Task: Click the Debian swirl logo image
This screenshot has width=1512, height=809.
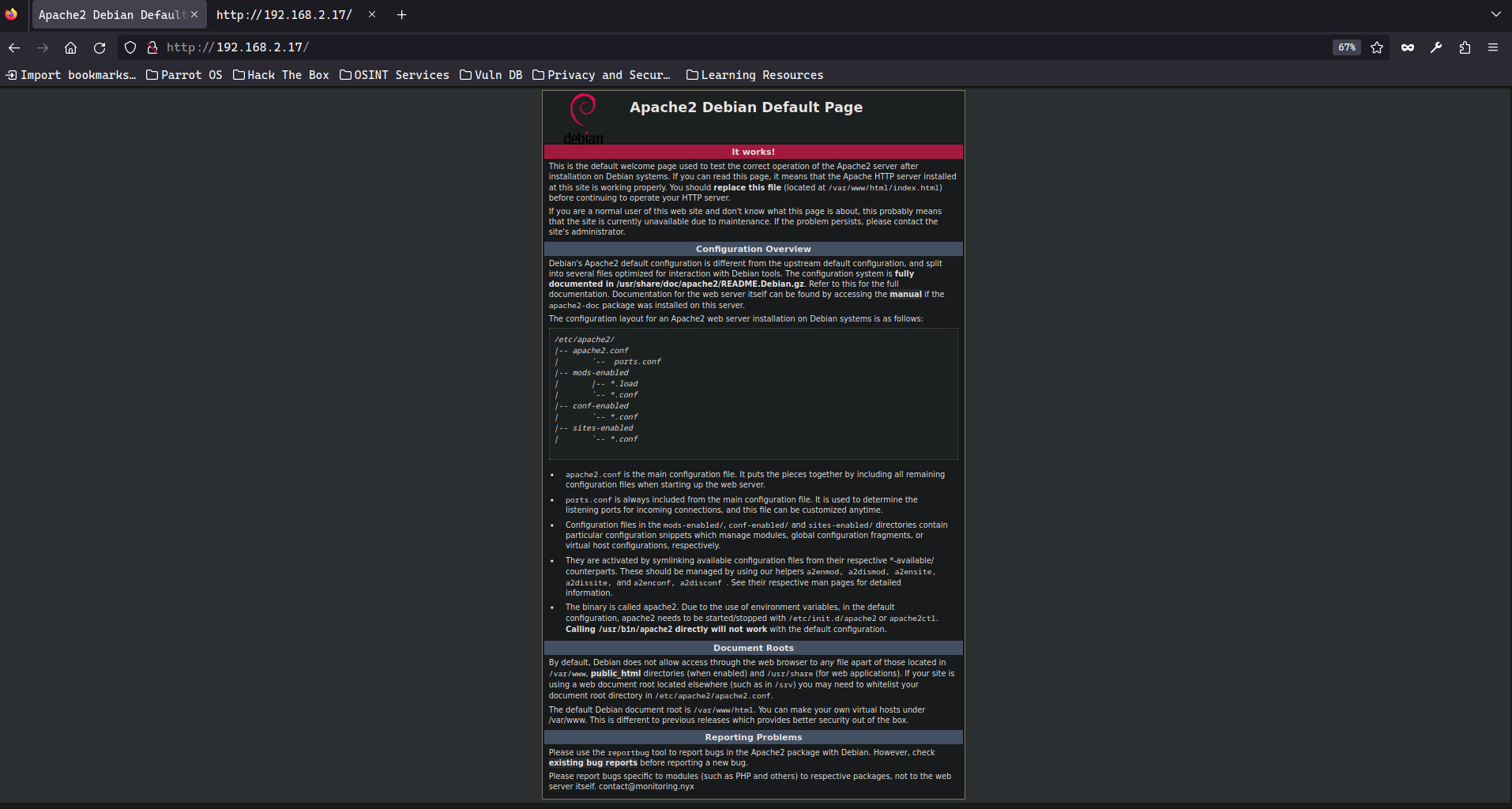Action: coord(584,119)
